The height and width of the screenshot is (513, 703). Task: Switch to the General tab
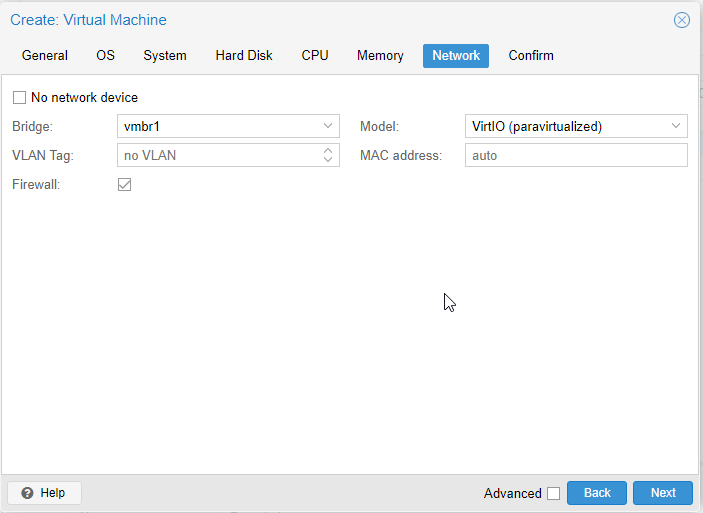[45, 56]
